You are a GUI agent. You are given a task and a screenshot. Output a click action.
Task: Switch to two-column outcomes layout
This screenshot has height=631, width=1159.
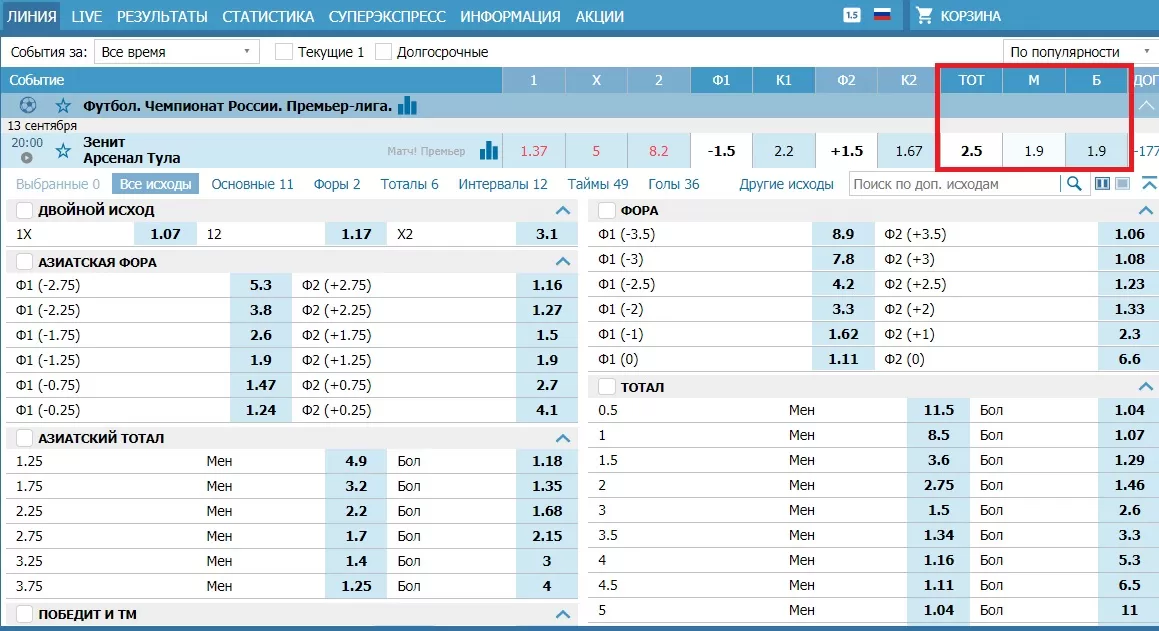pyautogui.click(x=1103, y=184)
